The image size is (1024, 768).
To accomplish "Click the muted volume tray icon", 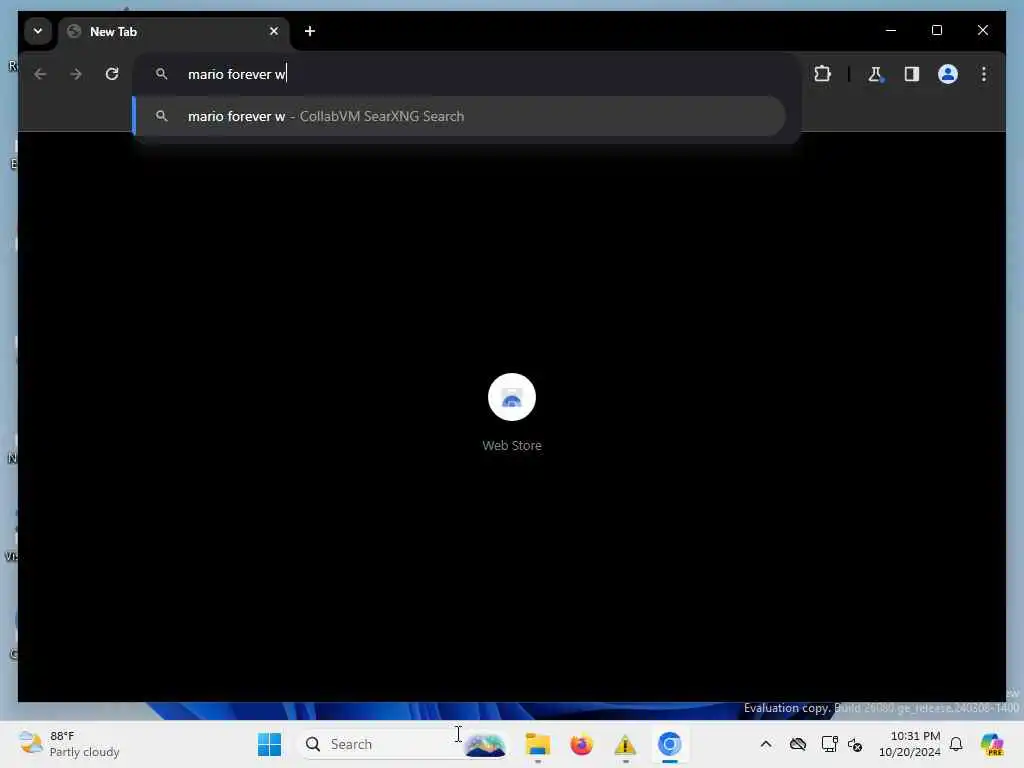I will click(x=855, y=744).
